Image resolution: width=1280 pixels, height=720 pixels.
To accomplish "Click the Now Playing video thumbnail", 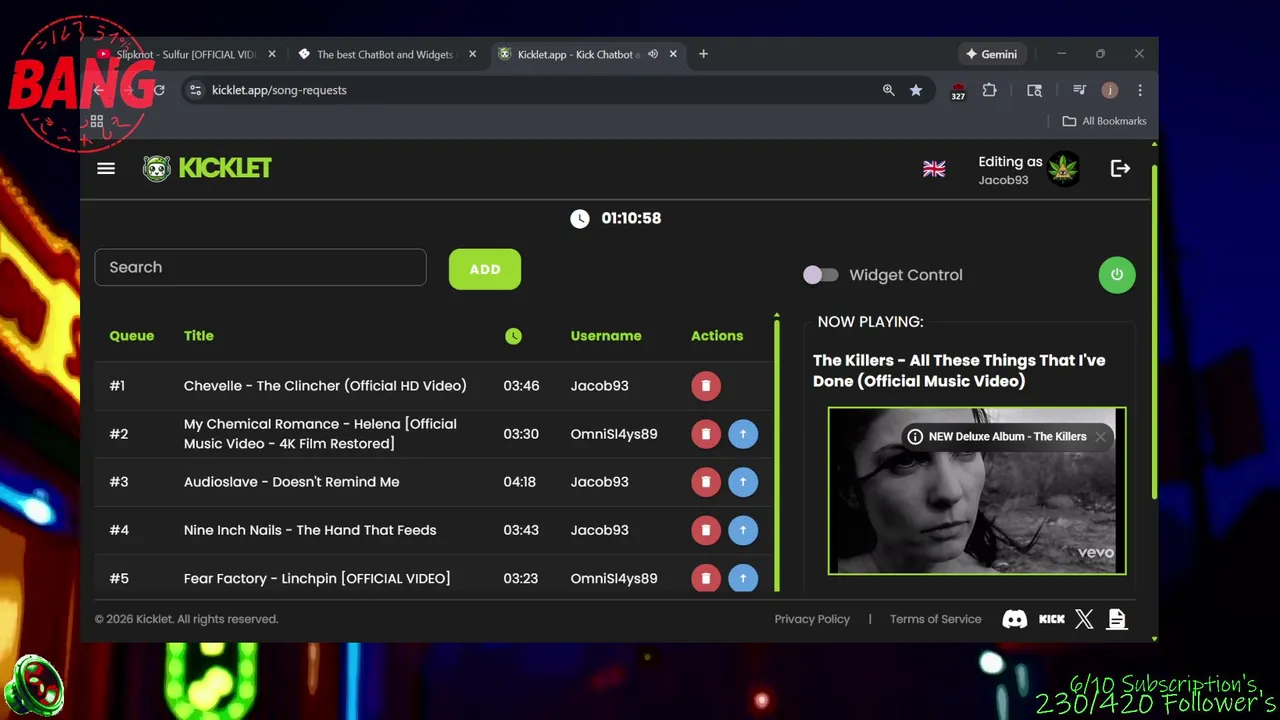I will [x=977, y=491].
